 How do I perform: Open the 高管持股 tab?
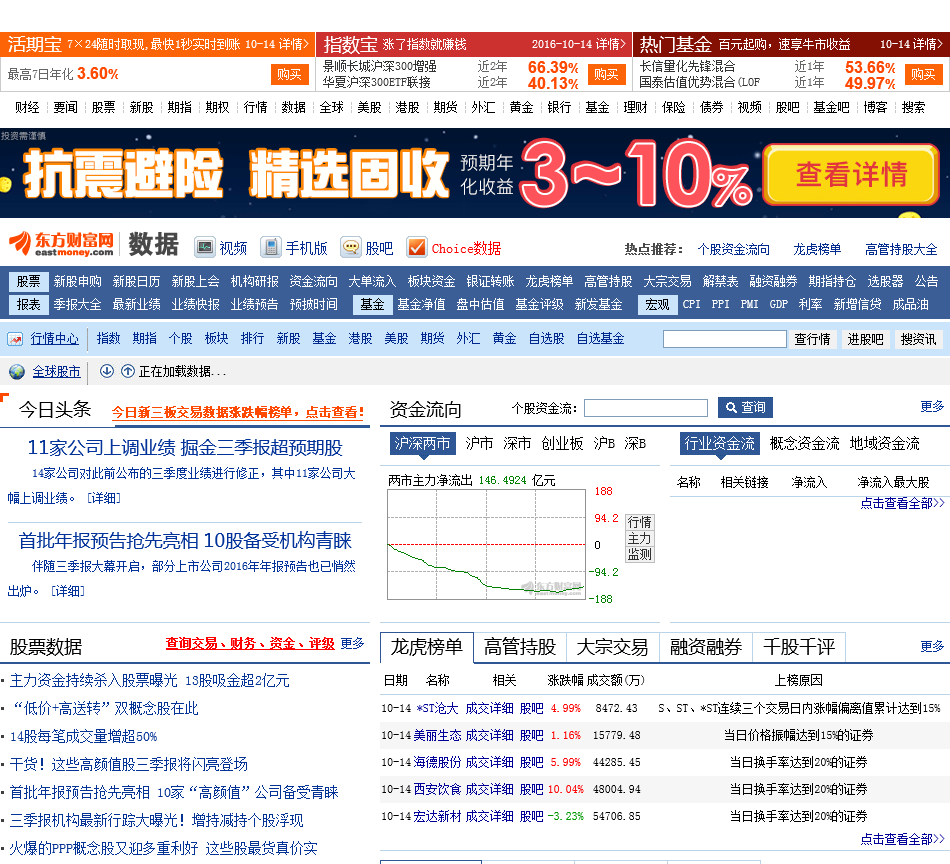point(520,647)
